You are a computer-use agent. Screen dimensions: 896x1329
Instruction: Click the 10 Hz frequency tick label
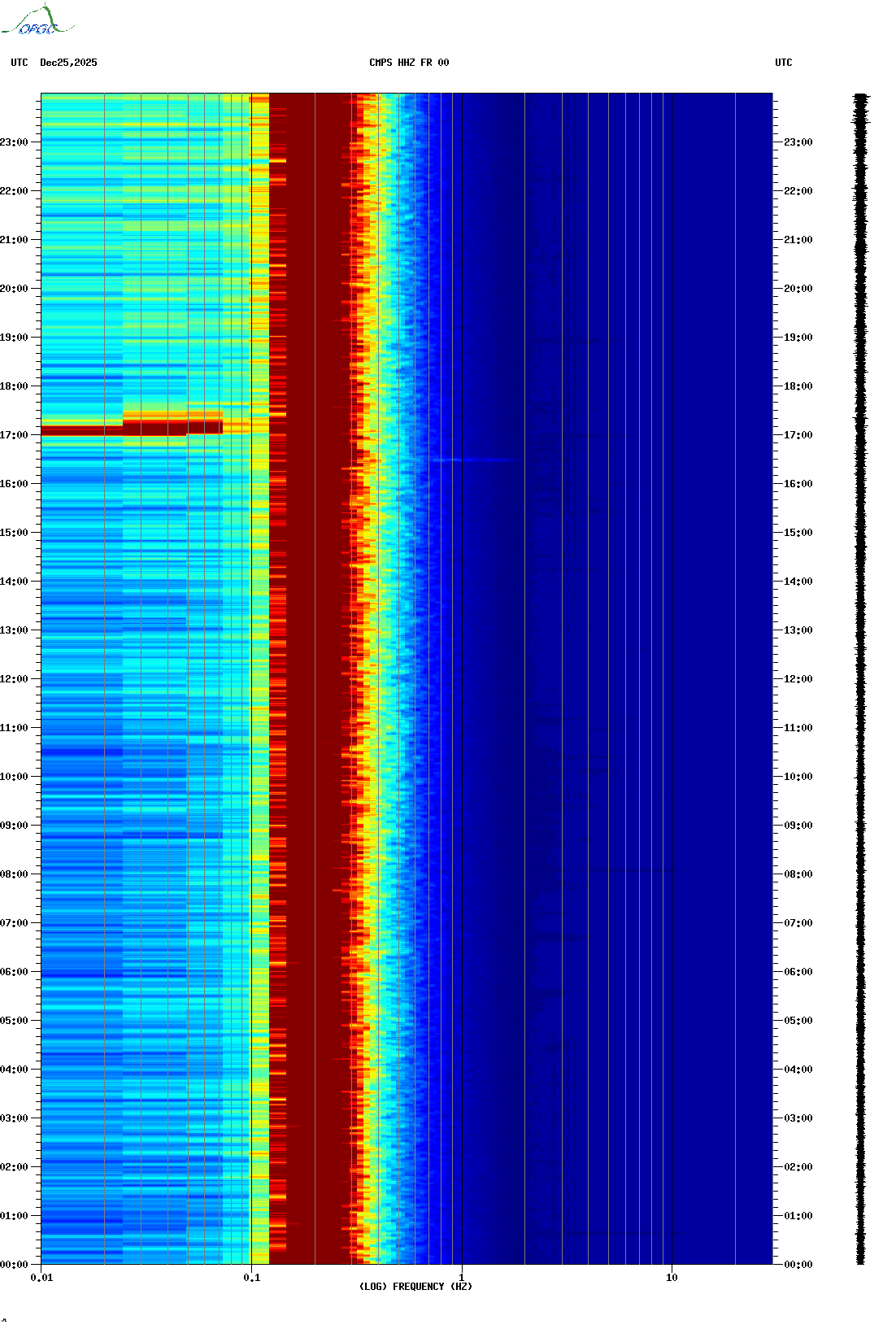(672, 1278)
